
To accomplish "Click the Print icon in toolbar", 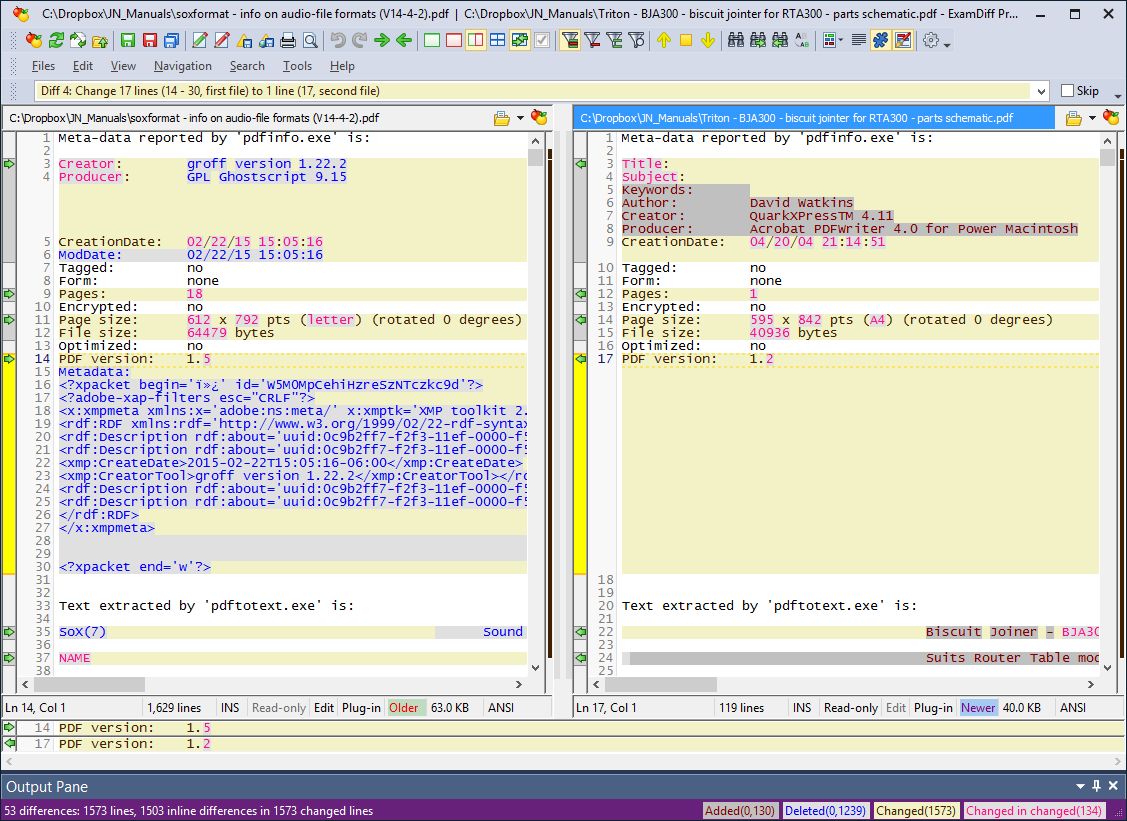I will [288, 40].
